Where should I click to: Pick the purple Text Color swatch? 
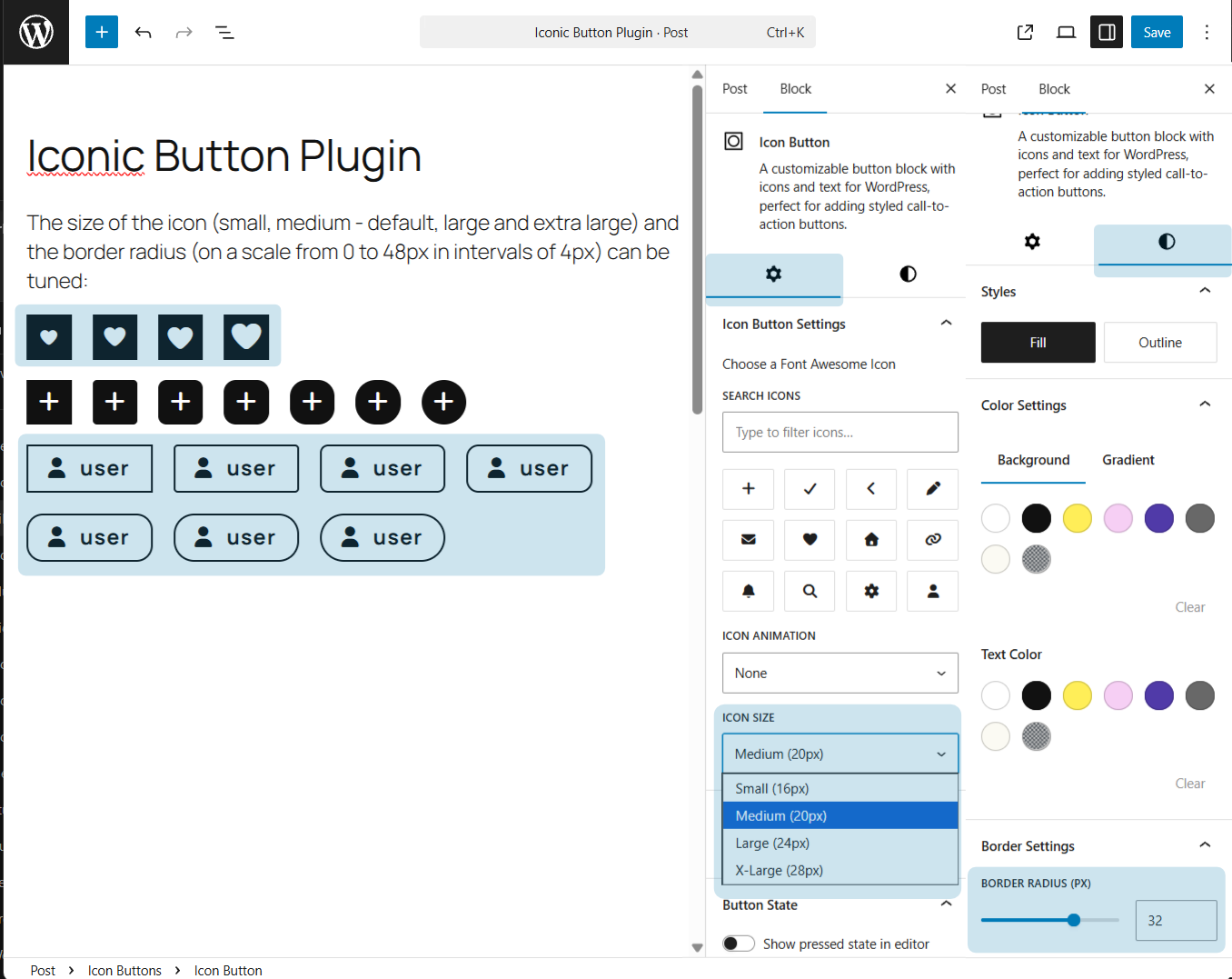click(x=1159, y=696)
